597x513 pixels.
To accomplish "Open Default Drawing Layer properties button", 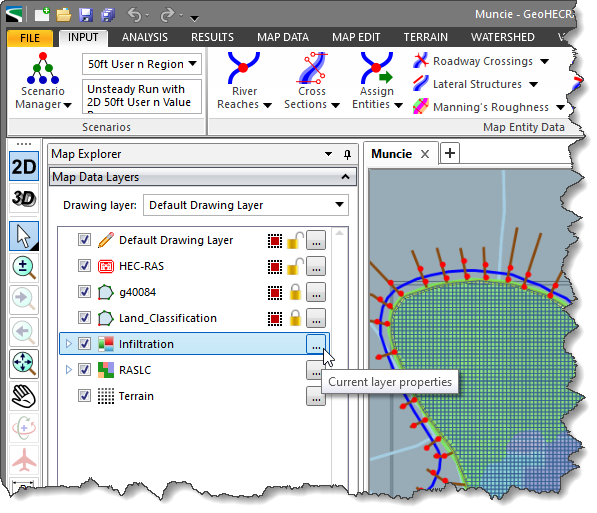I will [316, 240].
